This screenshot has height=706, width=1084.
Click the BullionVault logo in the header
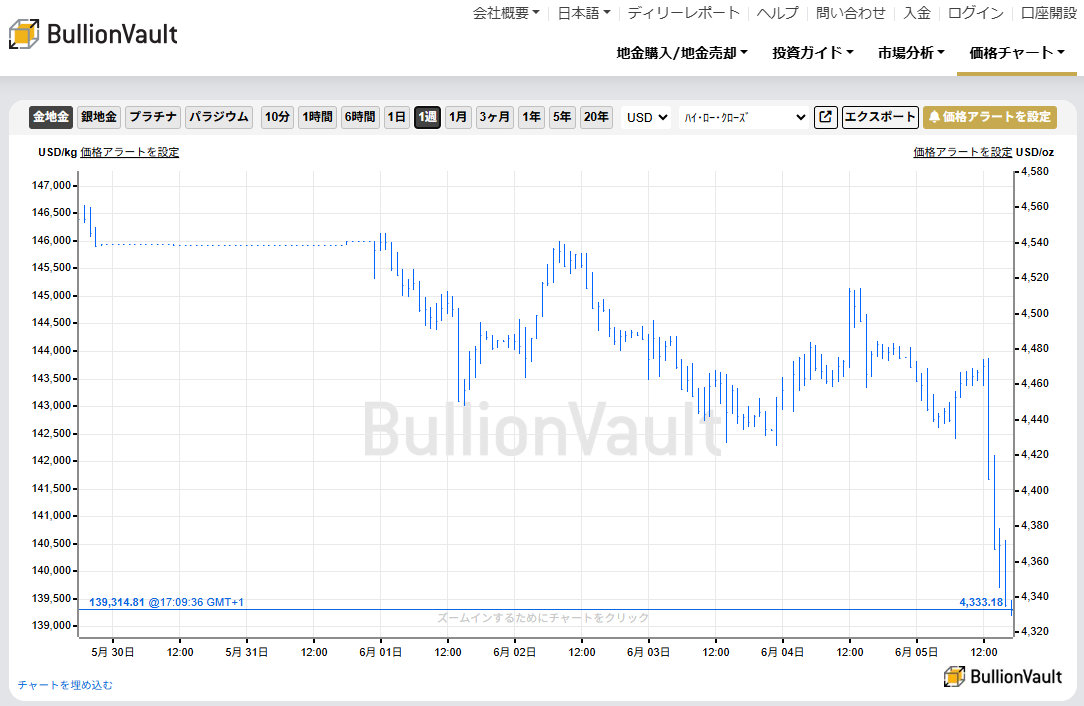click(93, 34)
